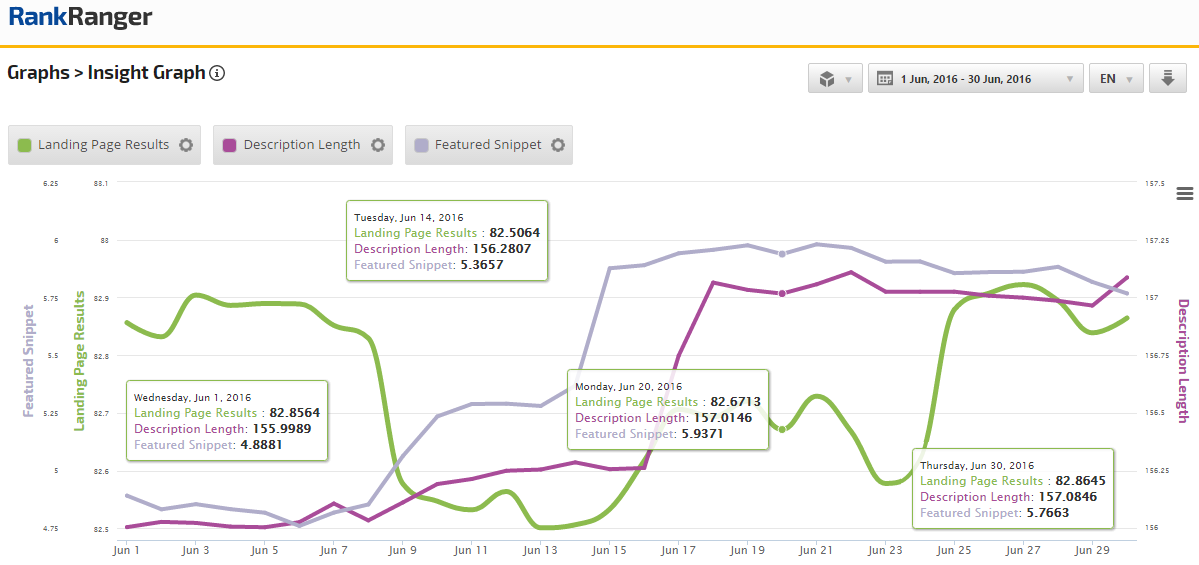The height and width of the screenshot is (565, 1199).
Task: Click the info icon beside Insight Graph
Action: tap(217, 73)
